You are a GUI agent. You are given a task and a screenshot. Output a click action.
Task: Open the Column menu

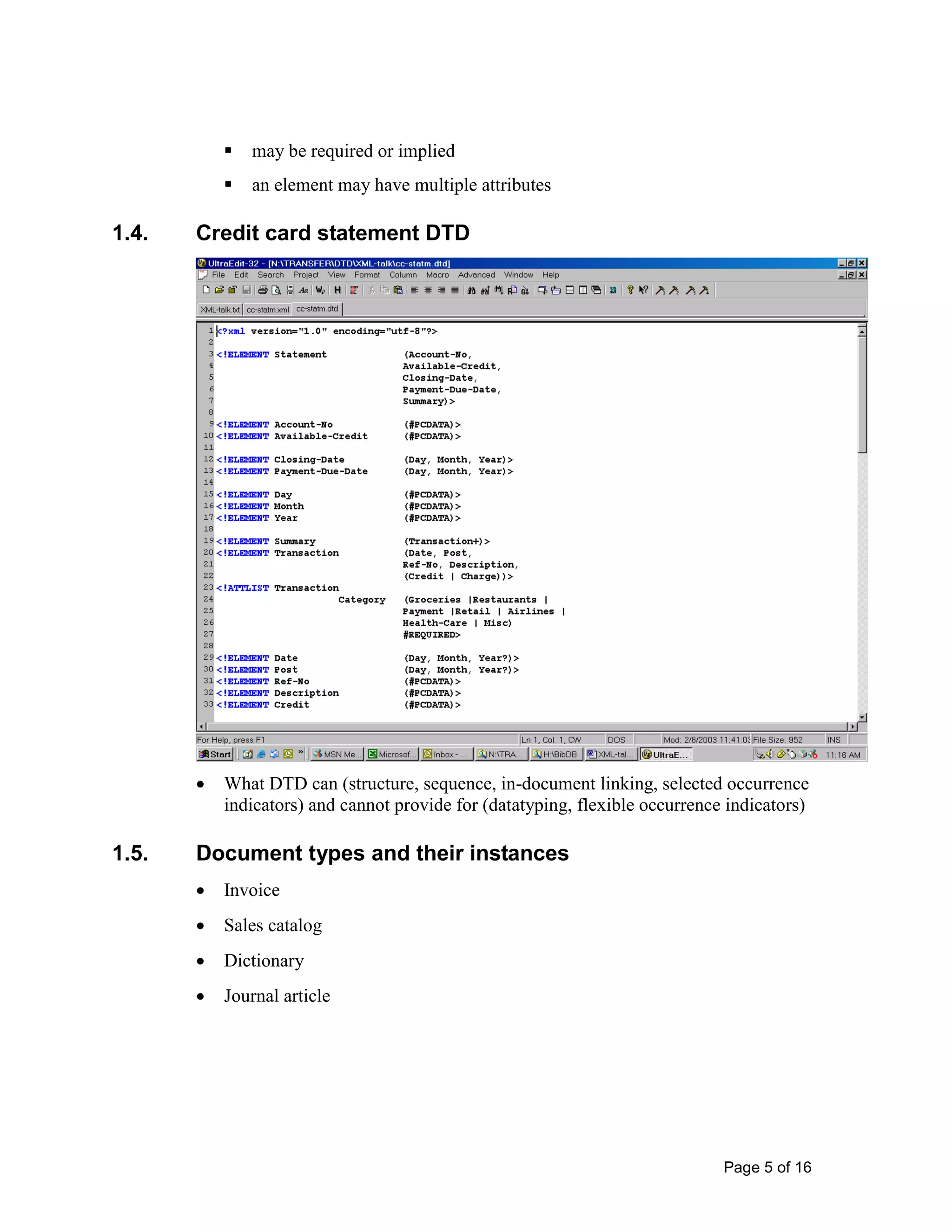[403, 275]
